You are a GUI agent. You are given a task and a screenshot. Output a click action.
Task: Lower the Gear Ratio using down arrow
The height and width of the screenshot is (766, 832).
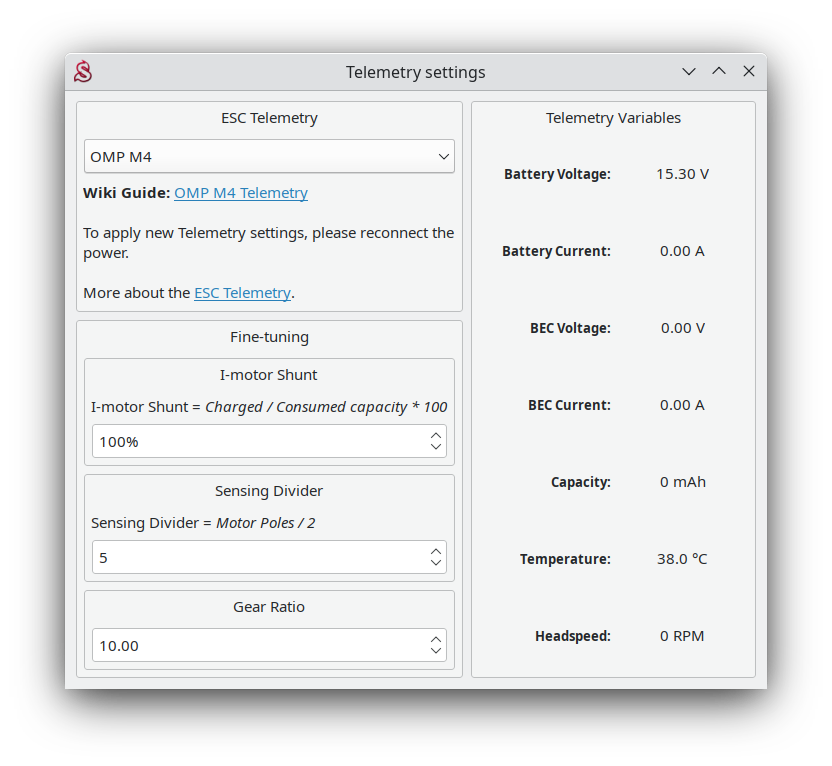(436, 651)
